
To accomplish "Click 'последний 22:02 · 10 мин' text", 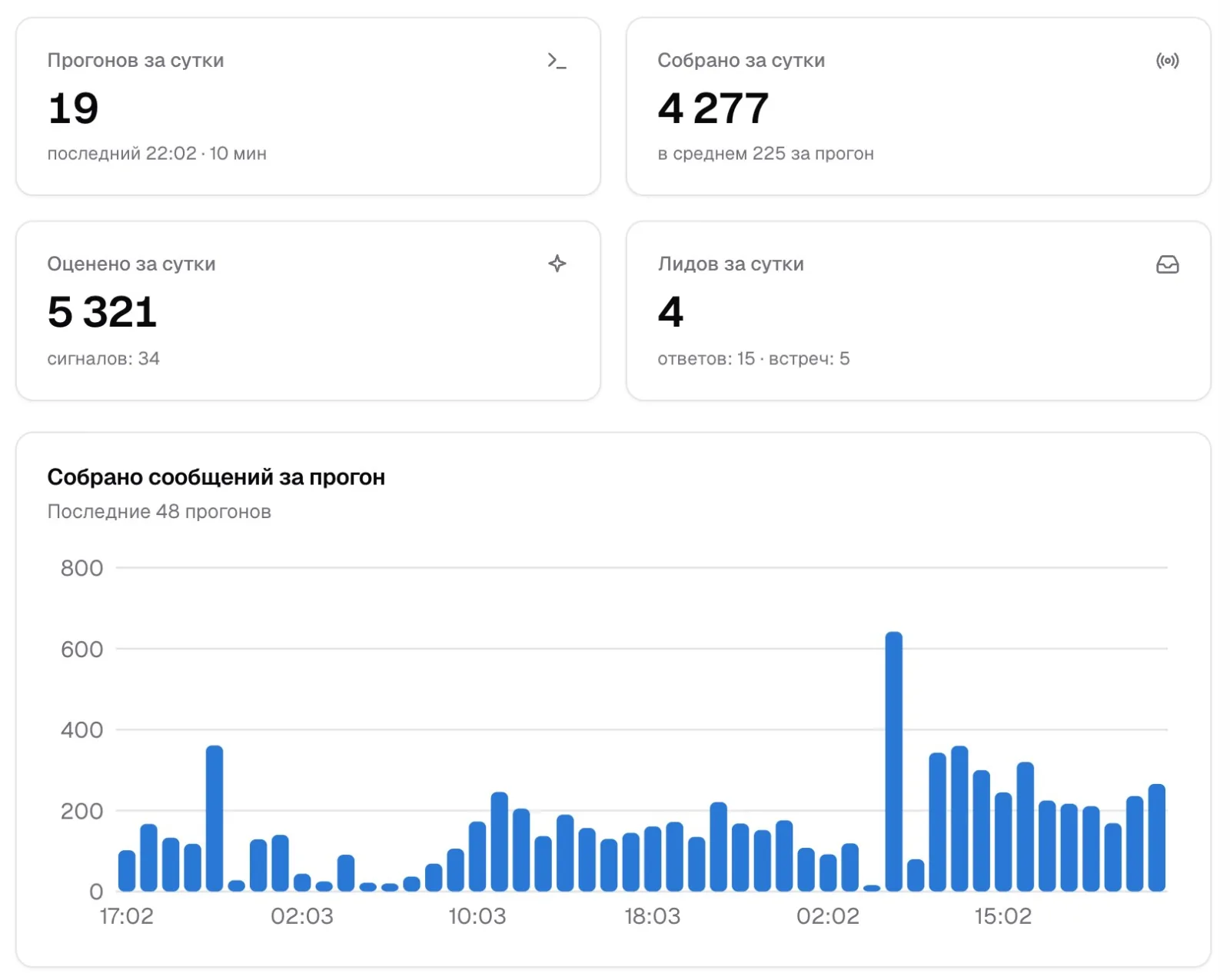I will tap(157, 154).
